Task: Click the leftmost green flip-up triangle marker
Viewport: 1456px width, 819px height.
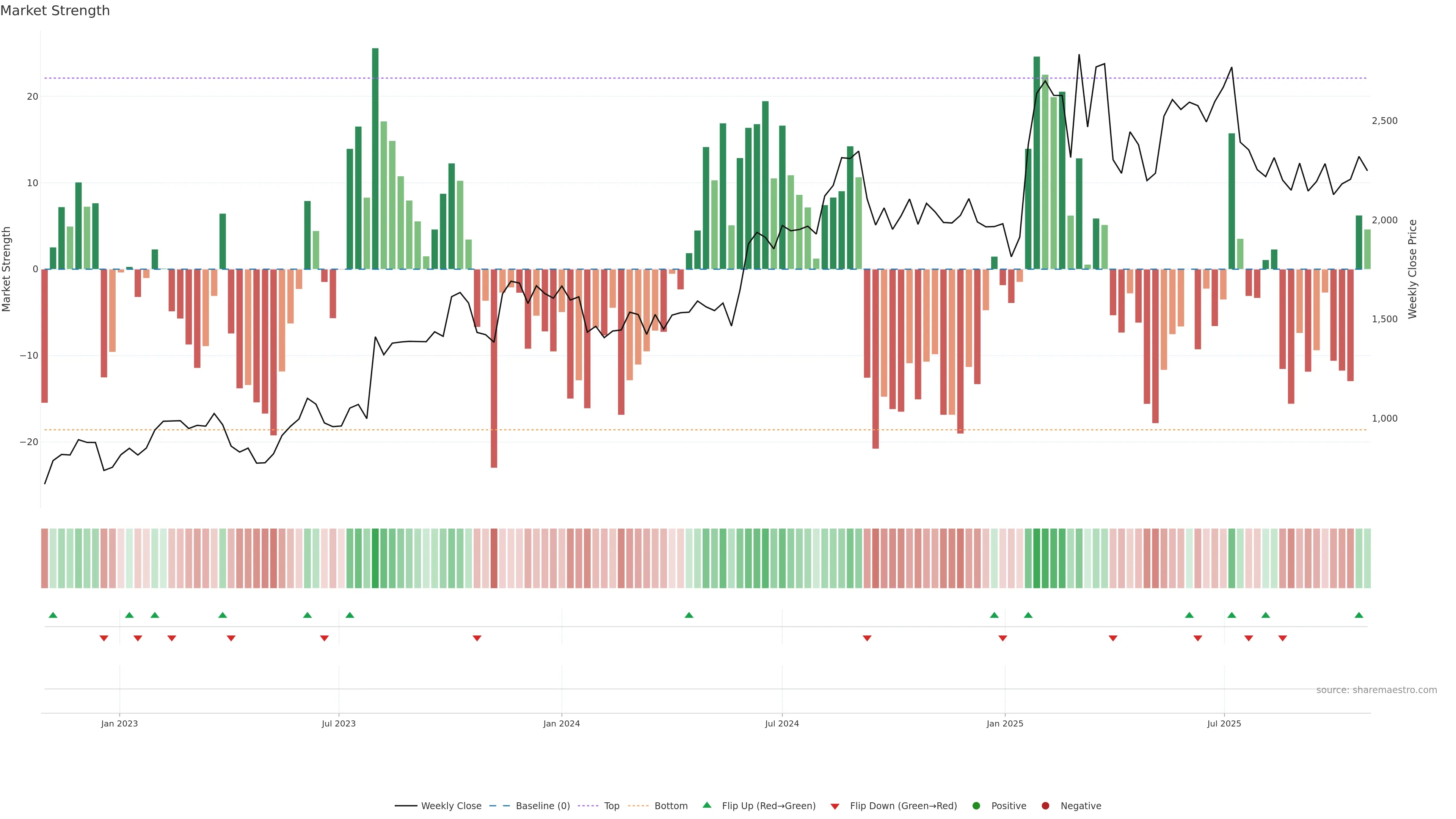Action: [x=53, y=615]
